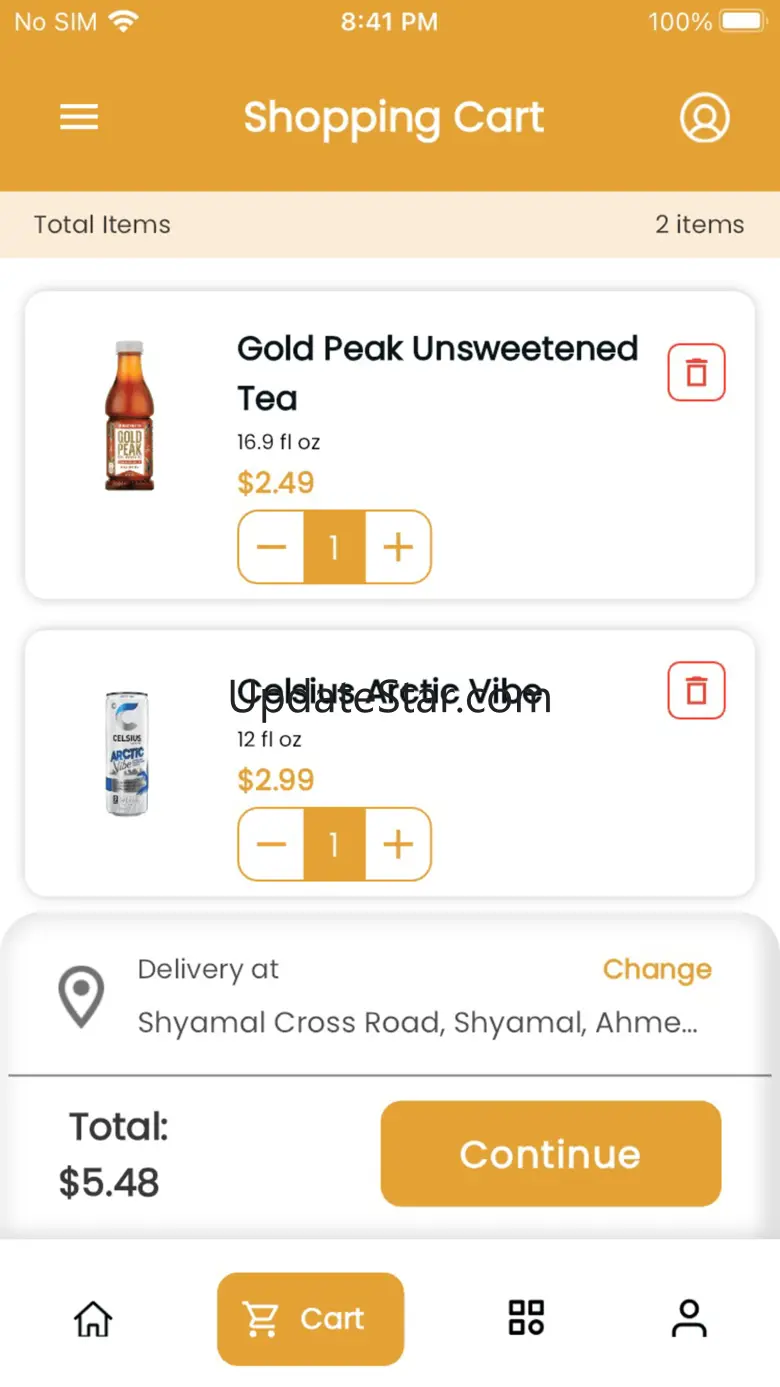Increase Celsius Arctic Vibe quantity
This screenshot has height=1387, width=780.
pos(398,845)
